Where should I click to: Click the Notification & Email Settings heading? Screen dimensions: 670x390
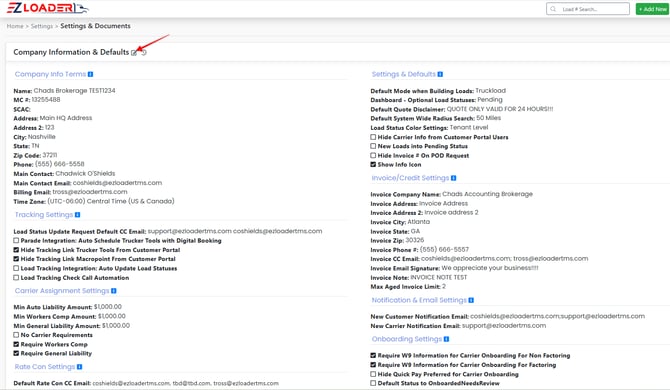419,300
